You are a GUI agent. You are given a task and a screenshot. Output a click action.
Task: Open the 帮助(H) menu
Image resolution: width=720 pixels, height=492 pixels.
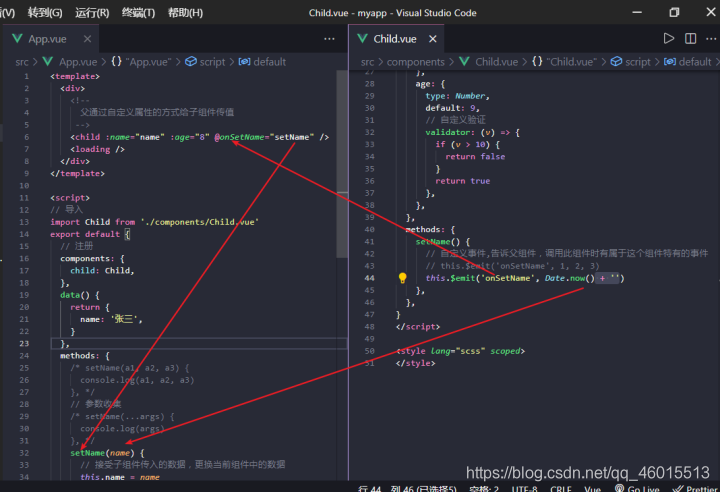[185, 13]
